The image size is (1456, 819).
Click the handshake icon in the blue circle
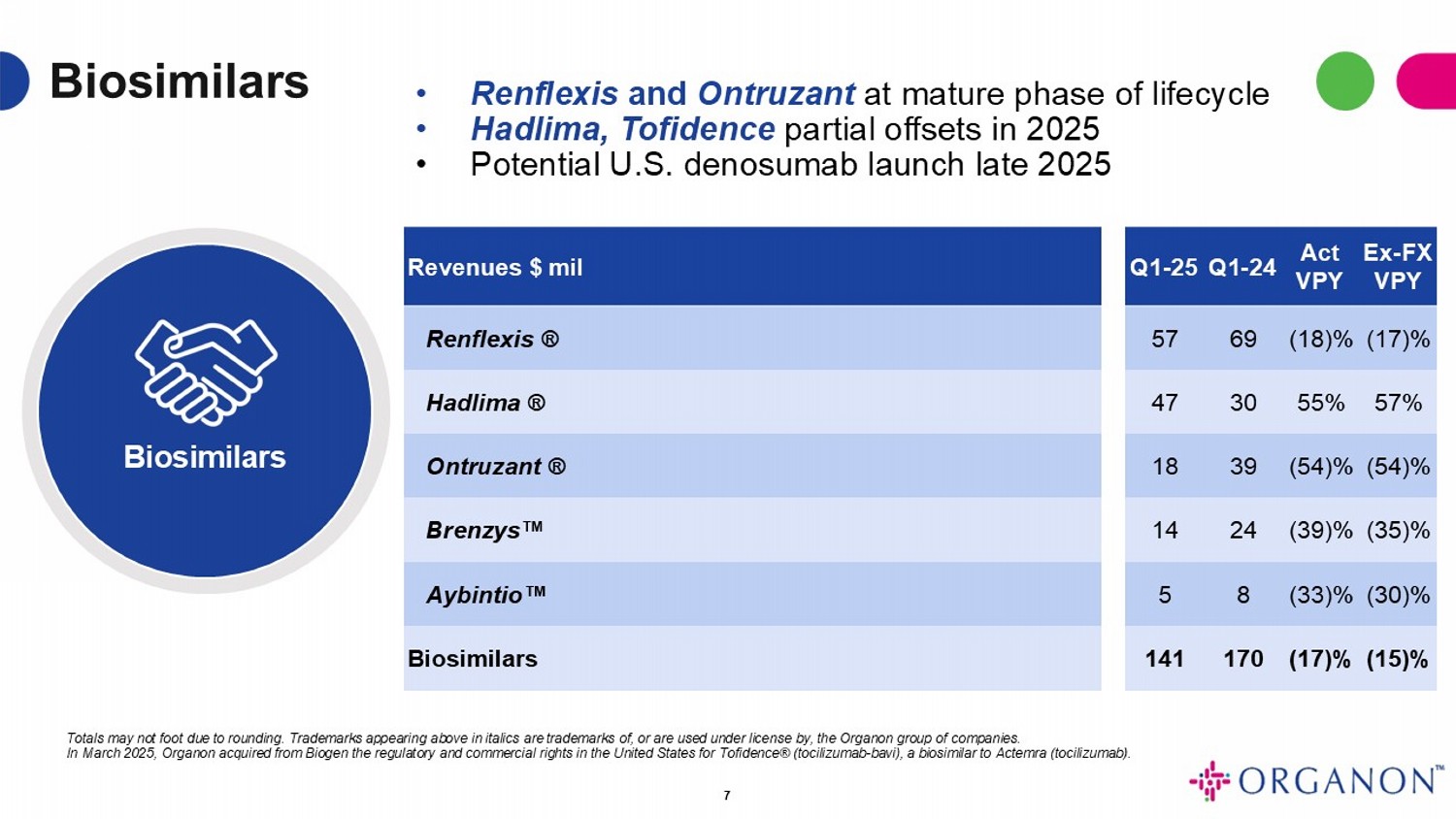(206, 373)
